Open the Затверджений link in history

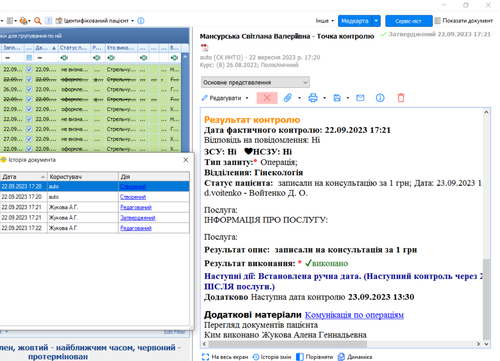(138, 218)
